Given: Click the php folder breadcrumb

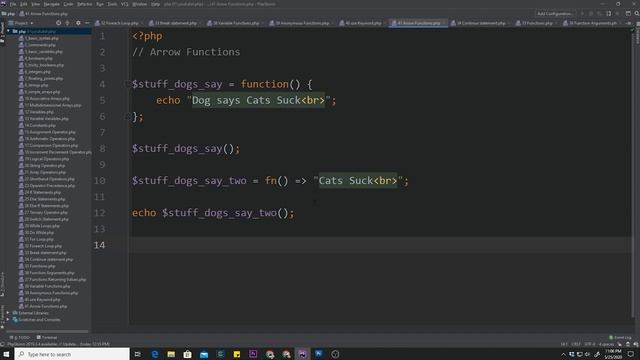Looking at the screenshot, I should [x=8, y=13].
